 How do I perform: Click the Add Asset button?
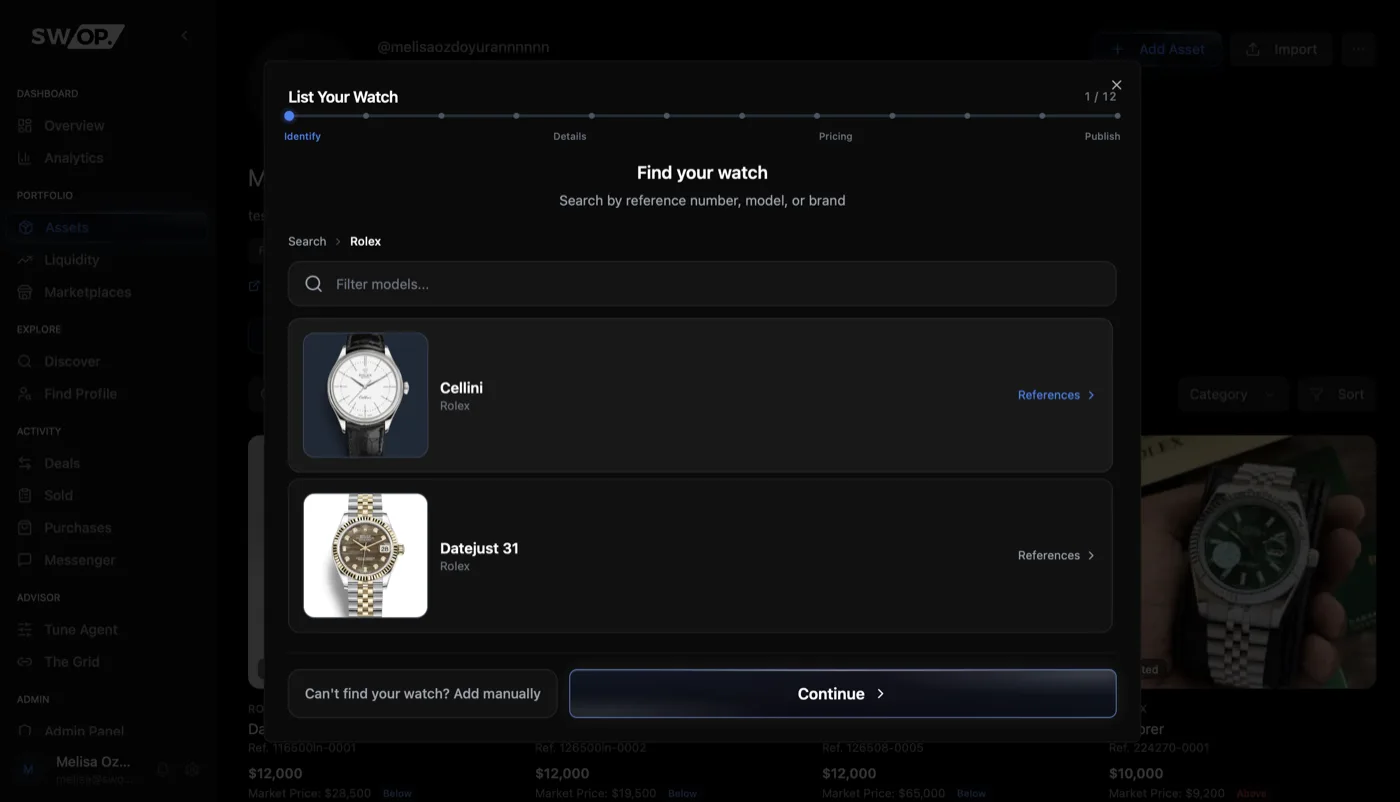click(x=1158, y=49)
